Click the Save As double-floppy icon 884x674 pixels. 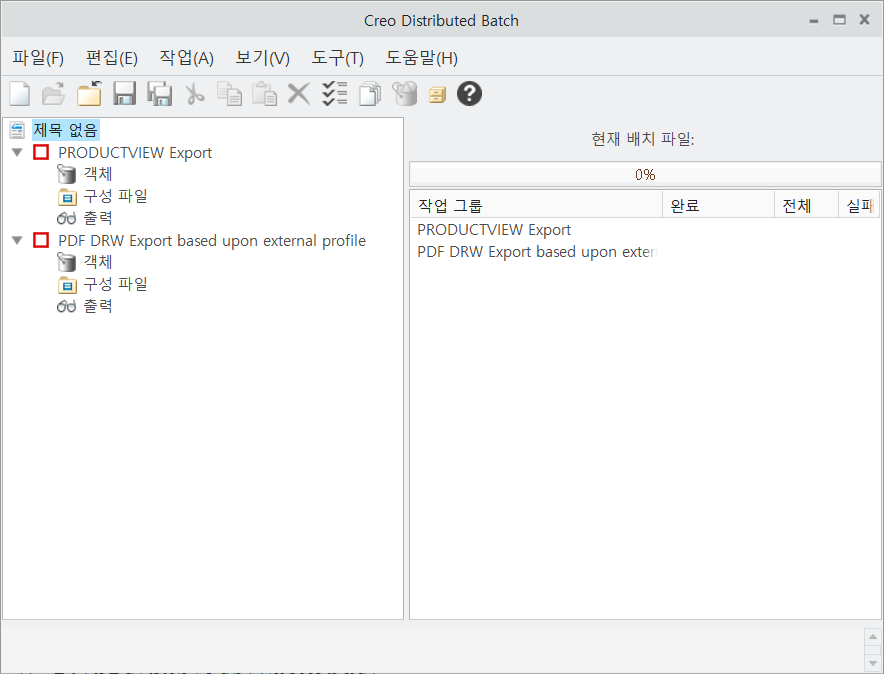(160, 94)
